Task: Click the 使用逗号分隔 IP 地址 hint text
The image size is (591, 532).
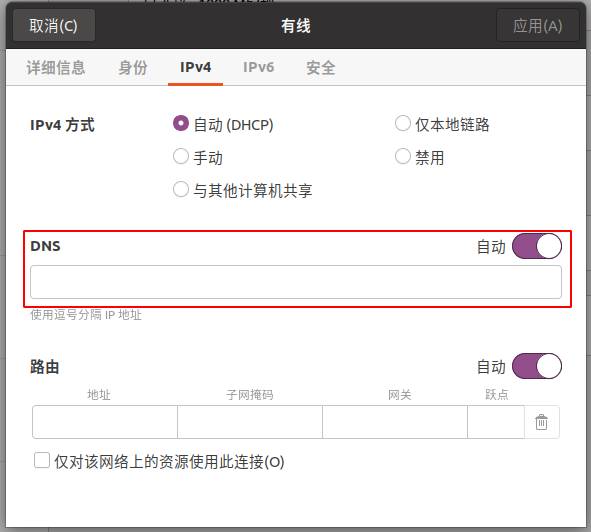Action: coord(86,314)
